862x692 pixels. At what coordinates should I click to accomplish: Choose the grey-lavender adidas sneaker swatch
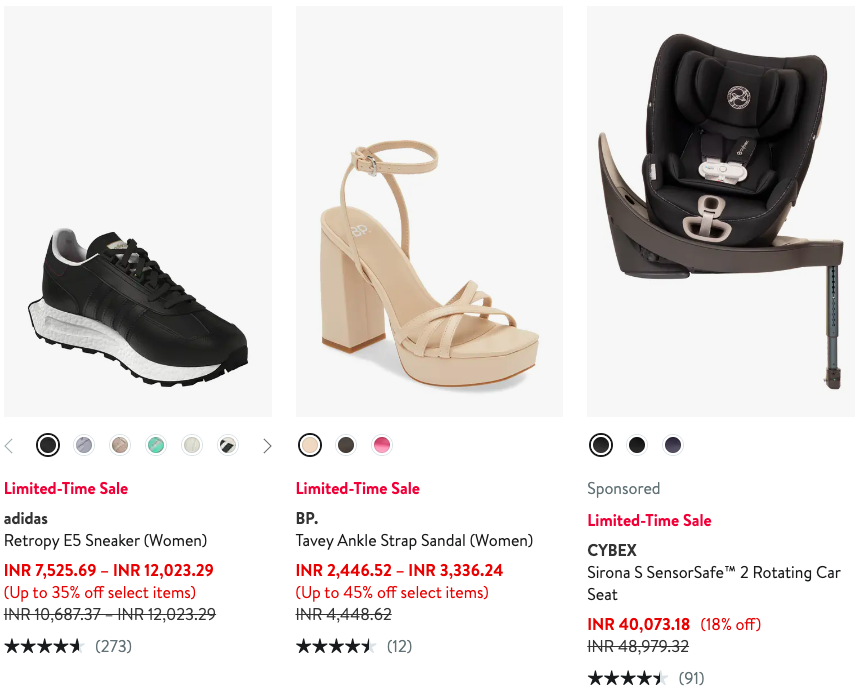coord(84,445)
